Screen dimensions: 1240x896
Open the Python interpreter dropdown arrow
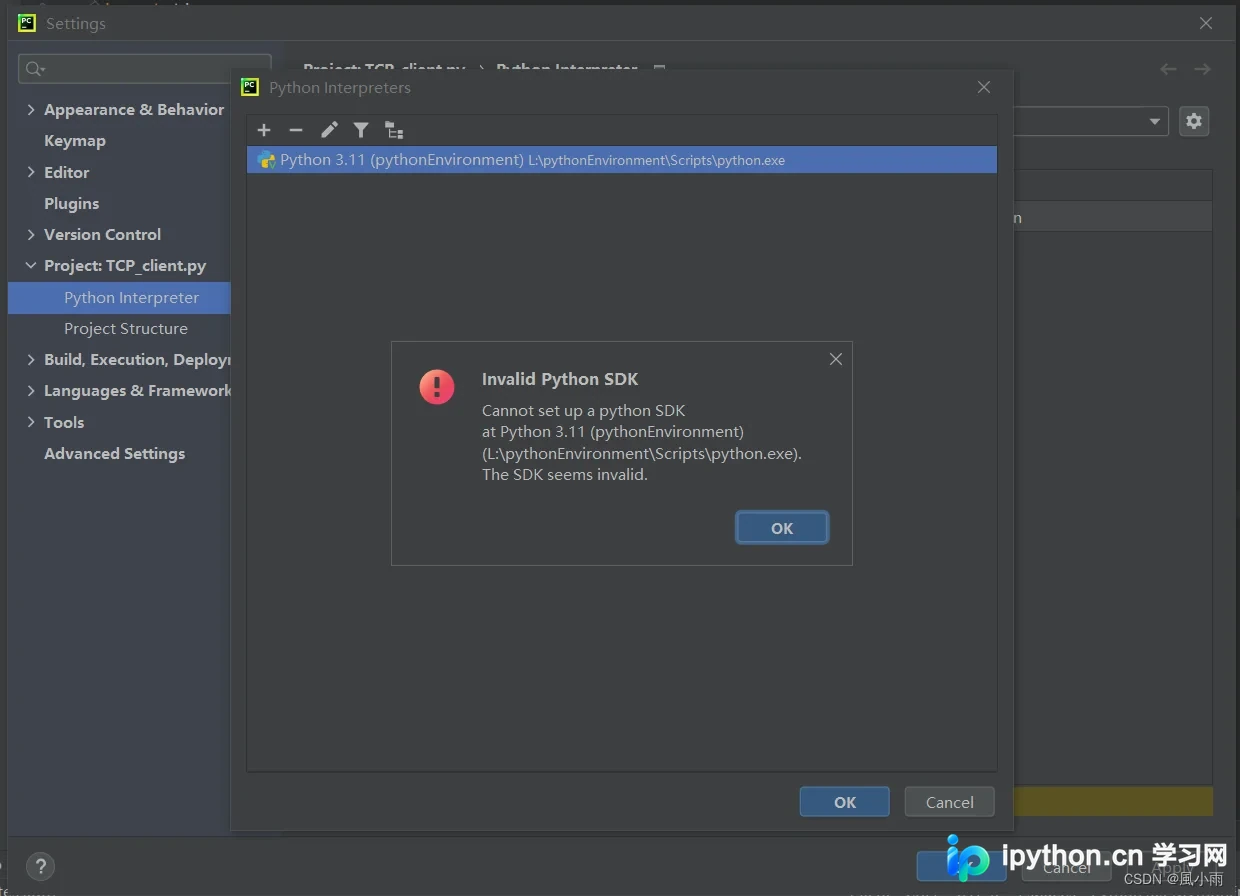(x=1156, y=121)
